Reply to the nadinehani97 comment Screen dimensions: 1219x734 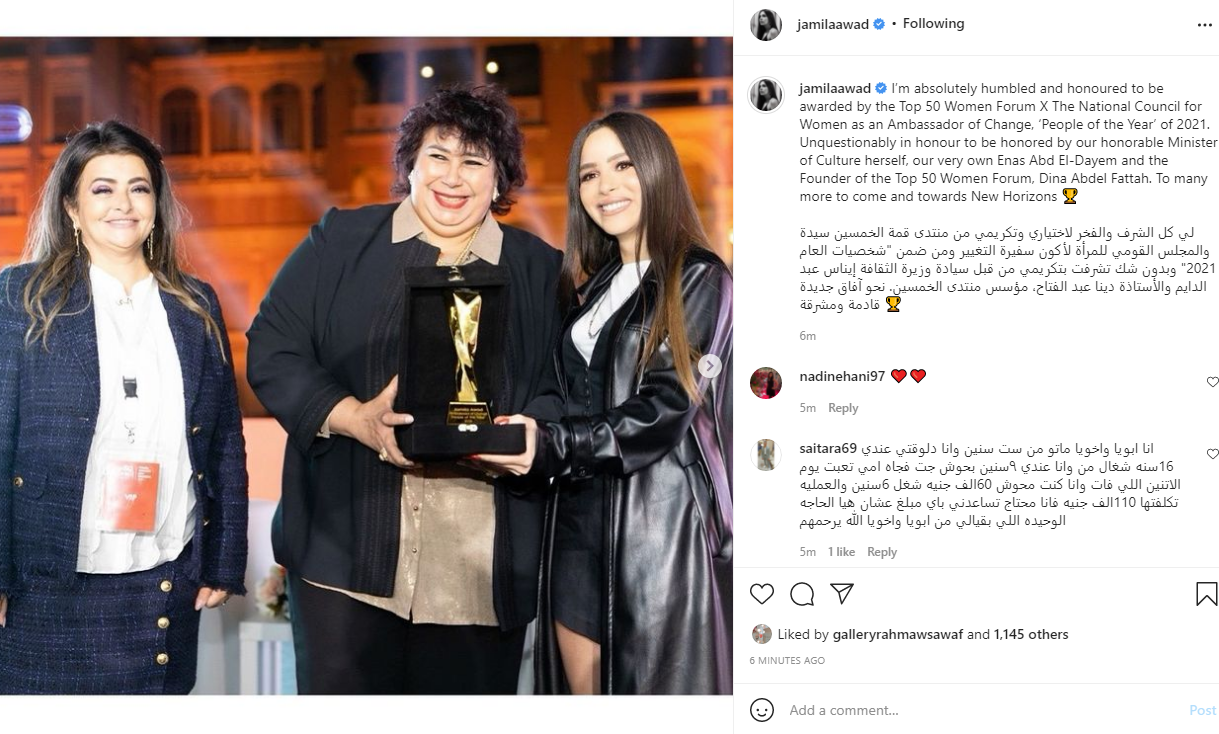pos(843,408)
